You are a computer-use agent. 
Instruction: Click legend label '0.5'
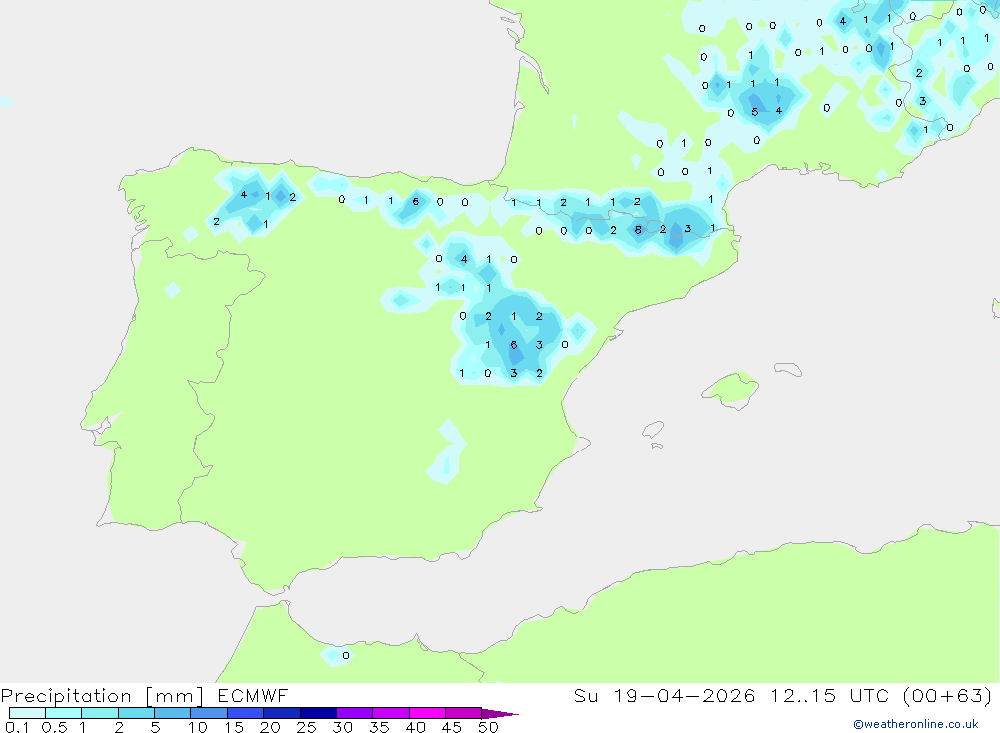tap(54, 727)
